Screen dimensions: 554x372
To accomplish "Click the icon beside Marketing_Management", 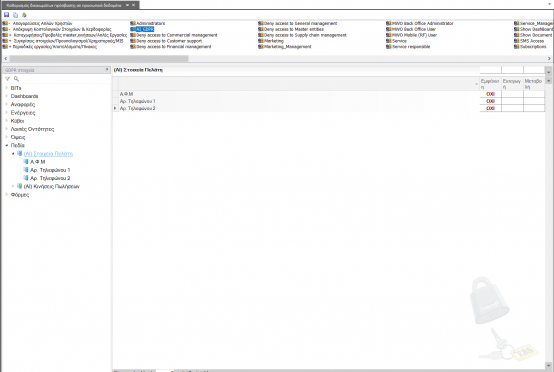I will [x=261, y=47].
